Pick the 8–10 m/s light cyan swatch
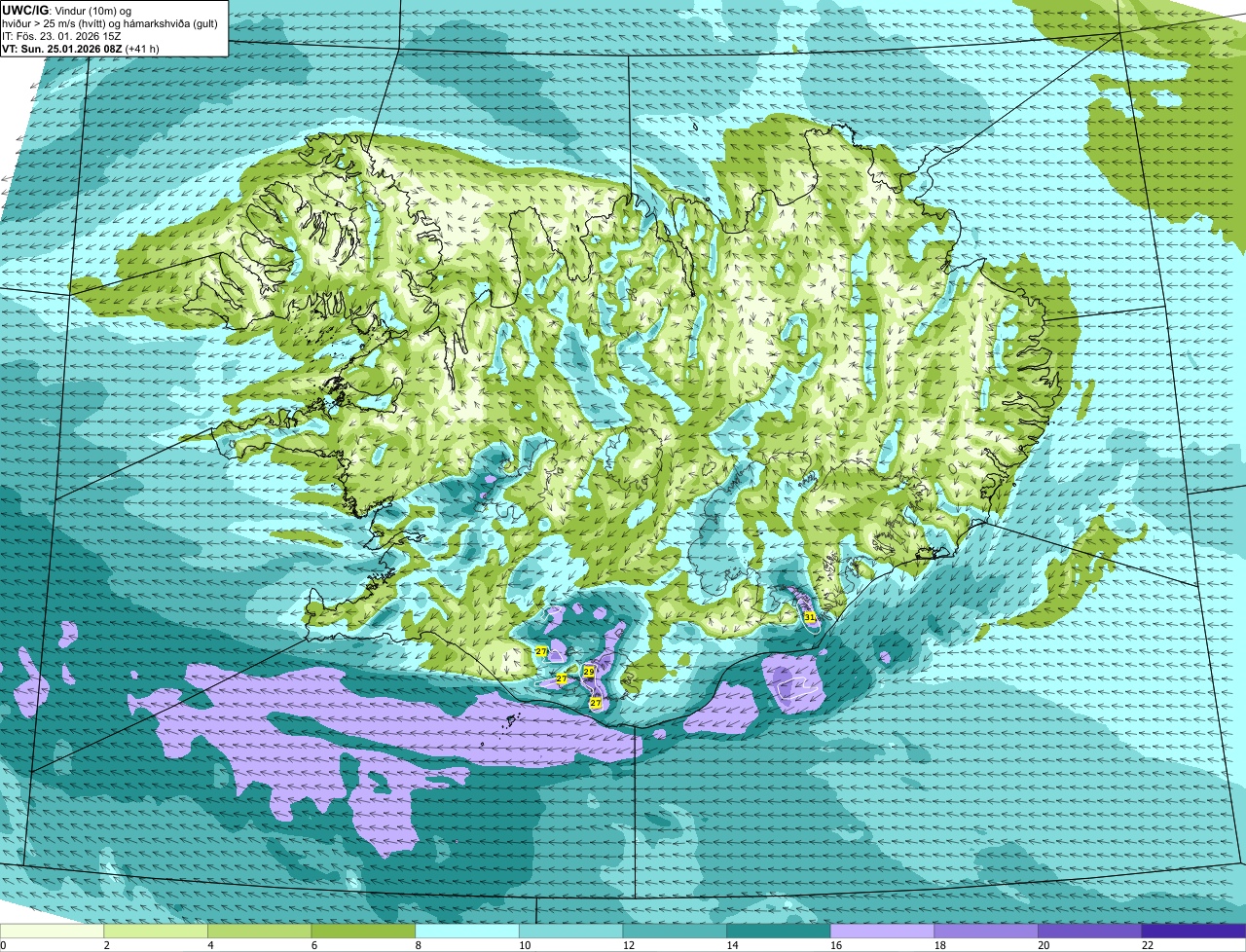This screenshot has height=952, width=1246. pos(467,932)
